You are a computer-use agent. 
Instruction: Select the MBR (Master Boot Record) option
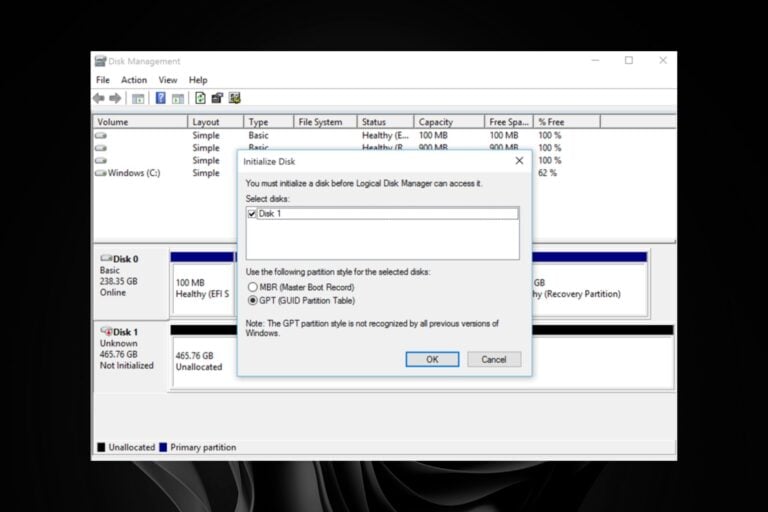[252, 287]
